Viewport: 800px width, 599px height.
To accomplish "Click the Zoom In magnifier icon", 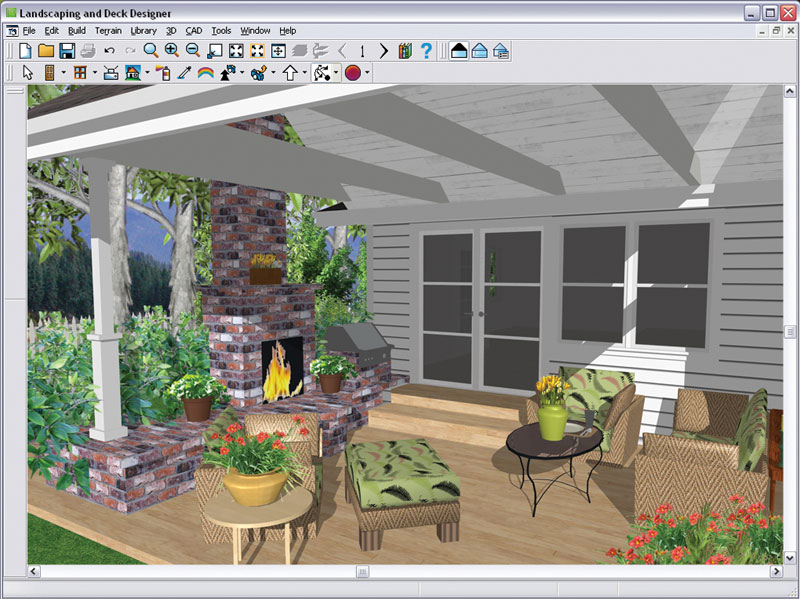I will click(x=171, y=50).
